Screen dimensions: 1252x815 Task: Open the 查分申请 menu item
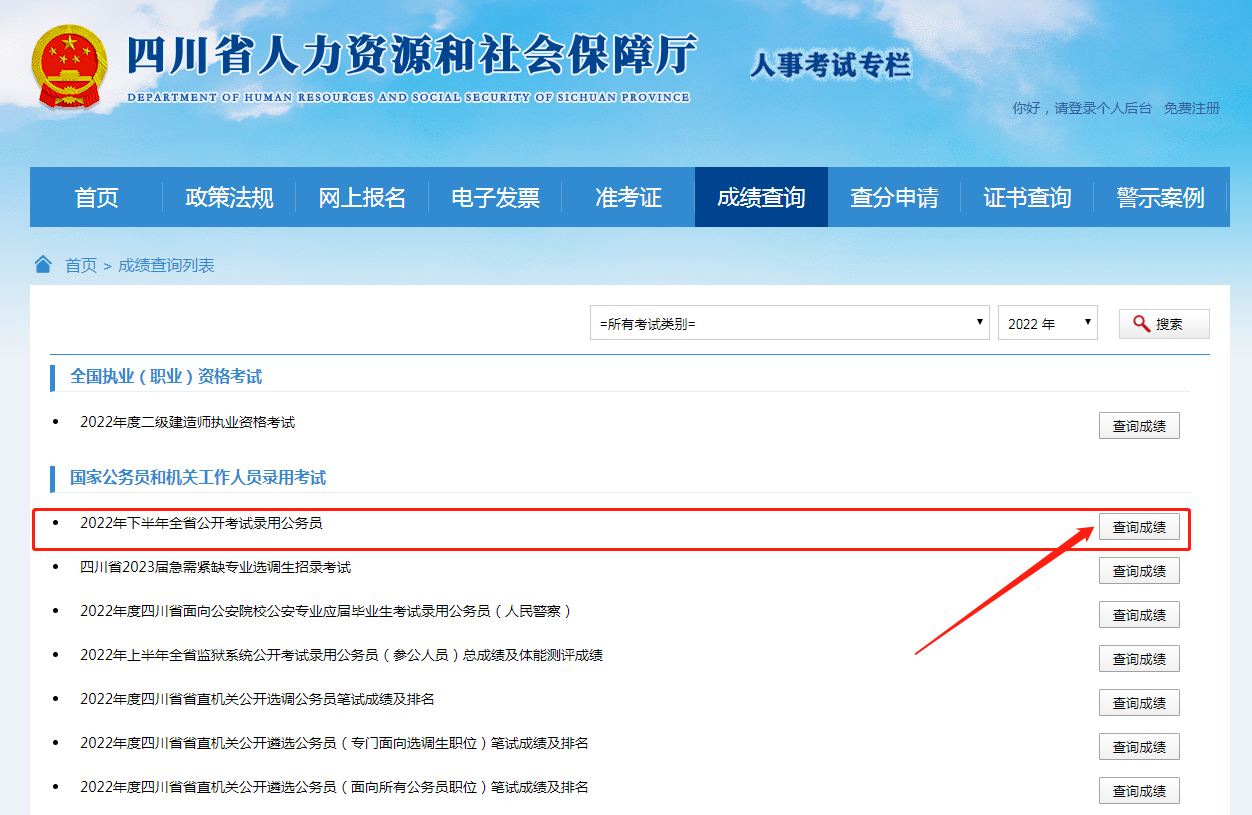coord(894,197)
